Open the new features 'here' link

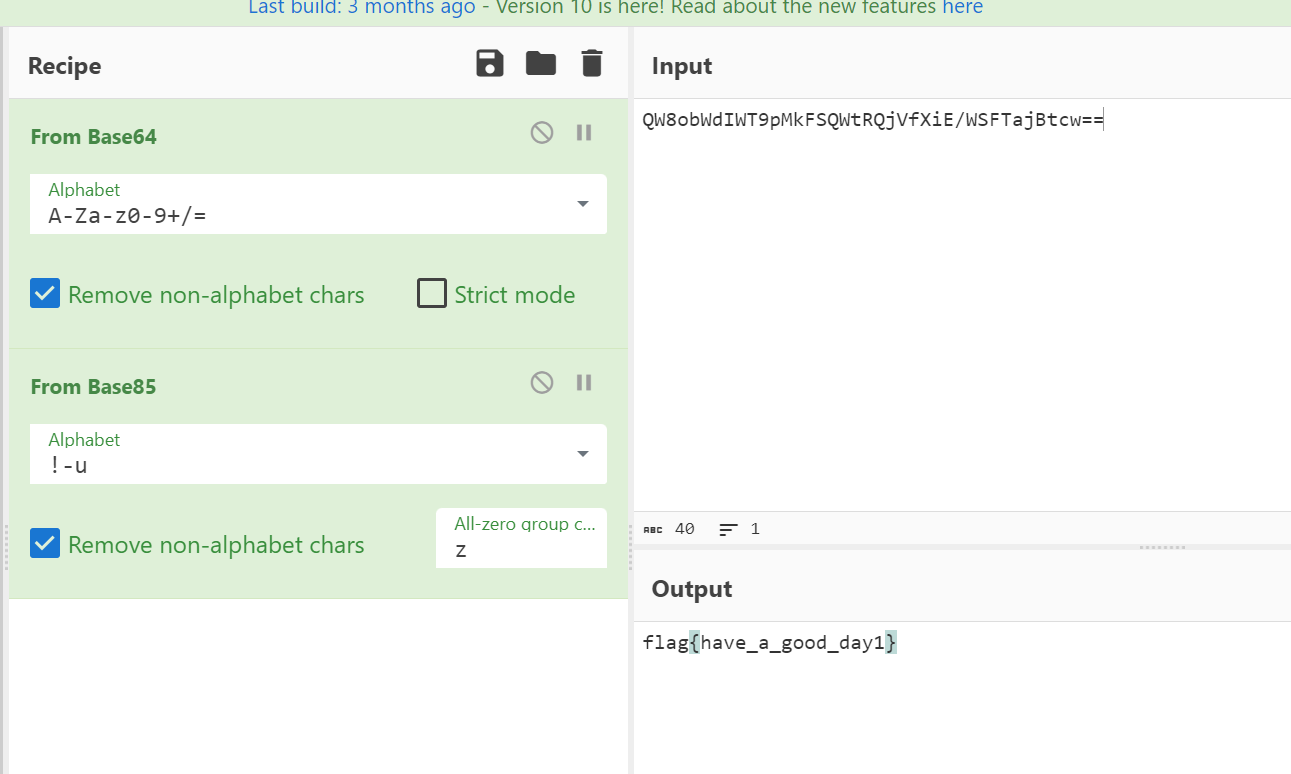coord(962,8)
